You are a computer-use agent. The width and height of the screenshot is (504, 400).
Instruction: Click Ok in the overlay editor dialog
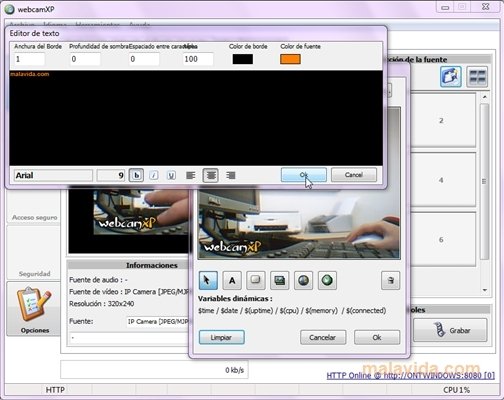pyautogui.click(x=377, y=337)
